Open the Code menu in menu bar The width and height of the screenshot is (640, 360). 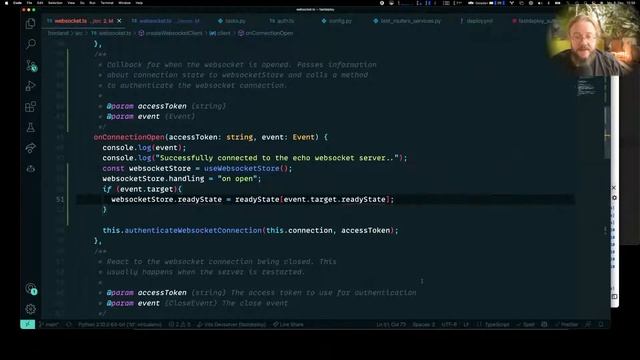tap(18, 3)
